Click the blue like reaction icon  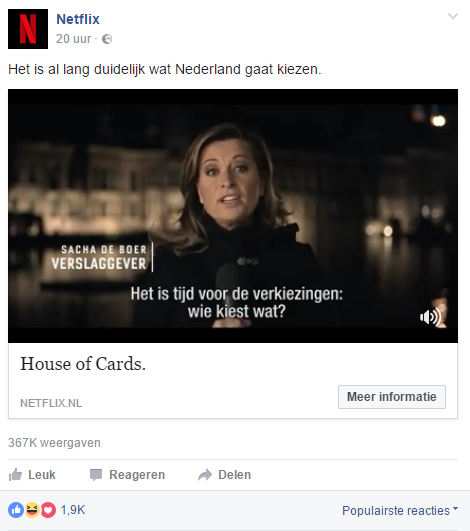(16, 510)
